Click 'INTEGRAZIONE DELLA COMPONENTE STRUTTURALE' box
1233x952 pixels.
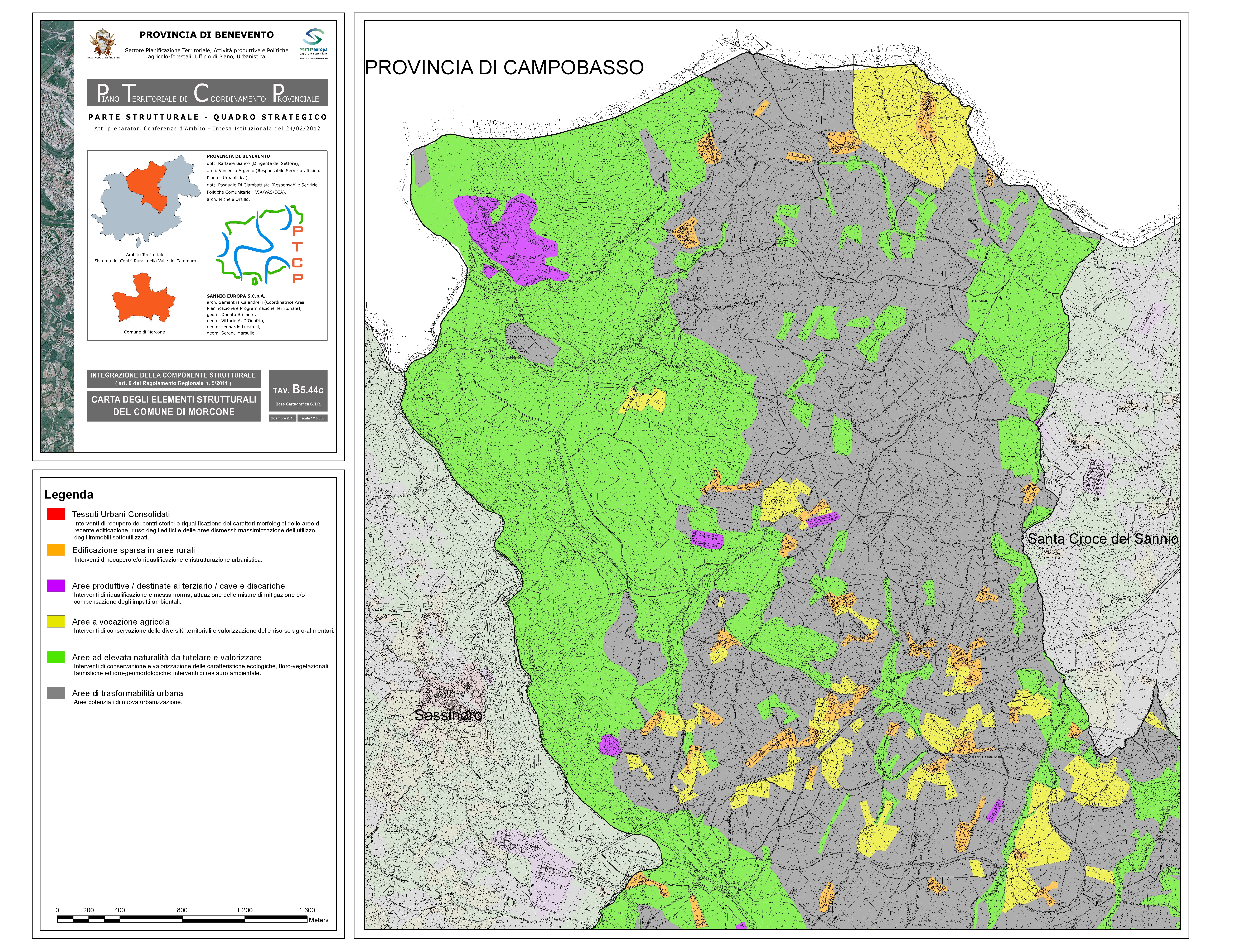tap(173, 379)
